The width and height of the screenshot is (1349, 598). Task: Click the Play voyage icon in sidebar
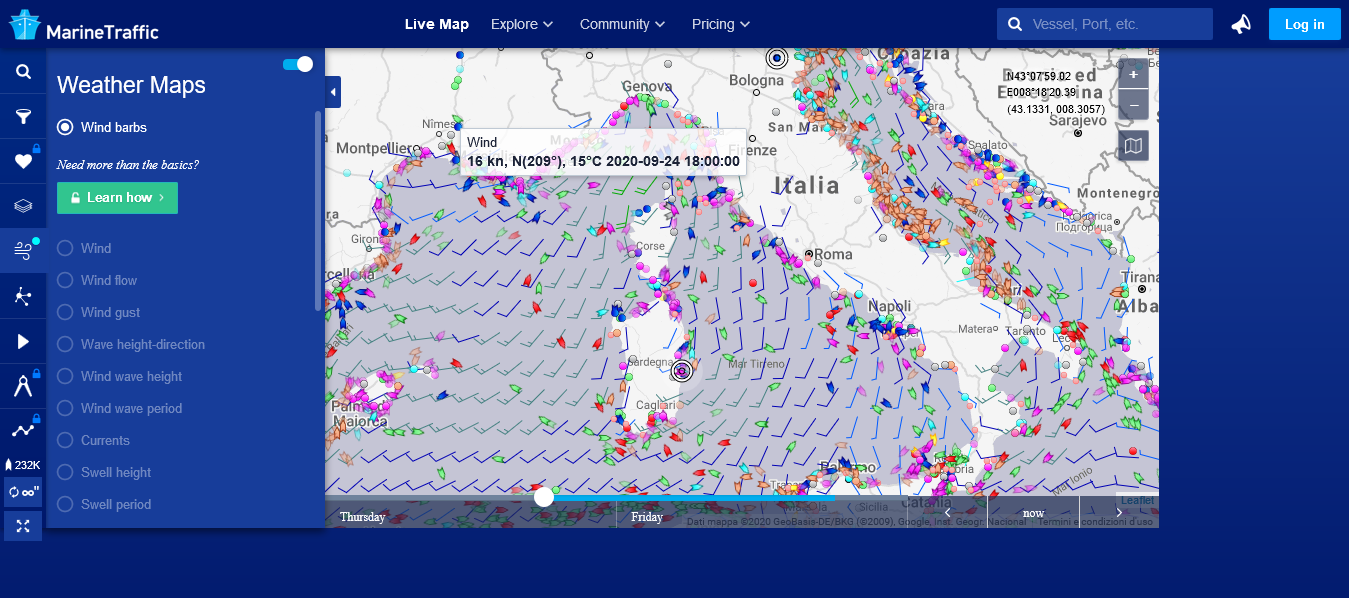coord(22,342)
